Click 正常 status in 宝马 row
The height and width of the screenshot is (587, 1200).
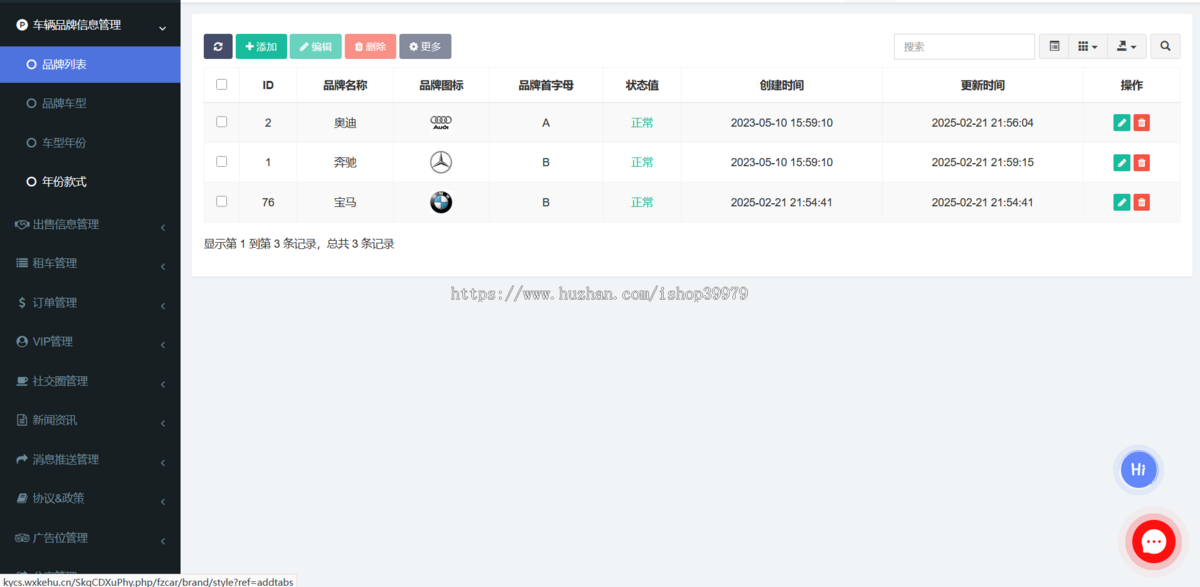(x=642, y=202)
